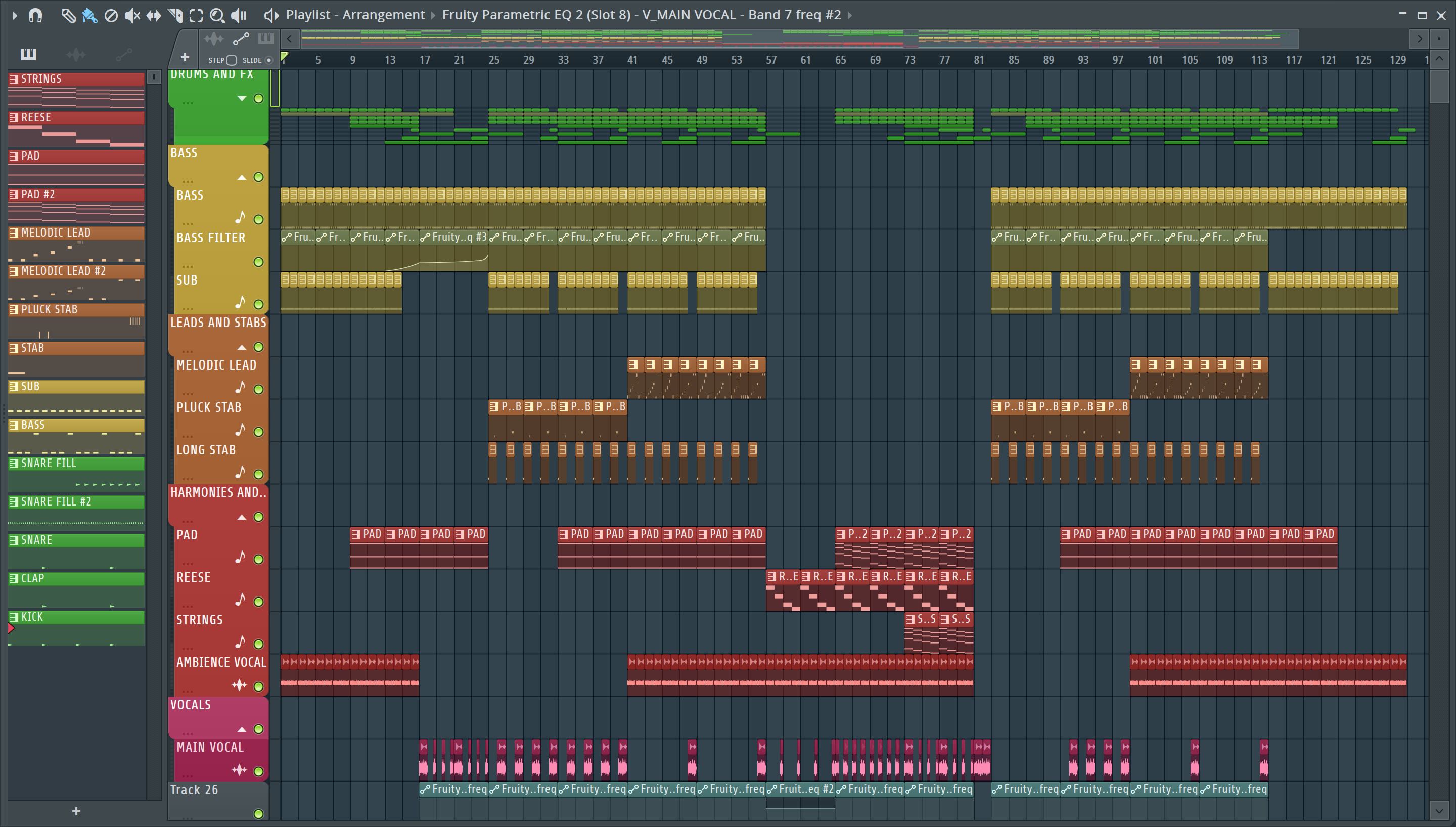1456x827 pixels.
Task: Click automation icon in playlist header
Action: coord(241,39)
